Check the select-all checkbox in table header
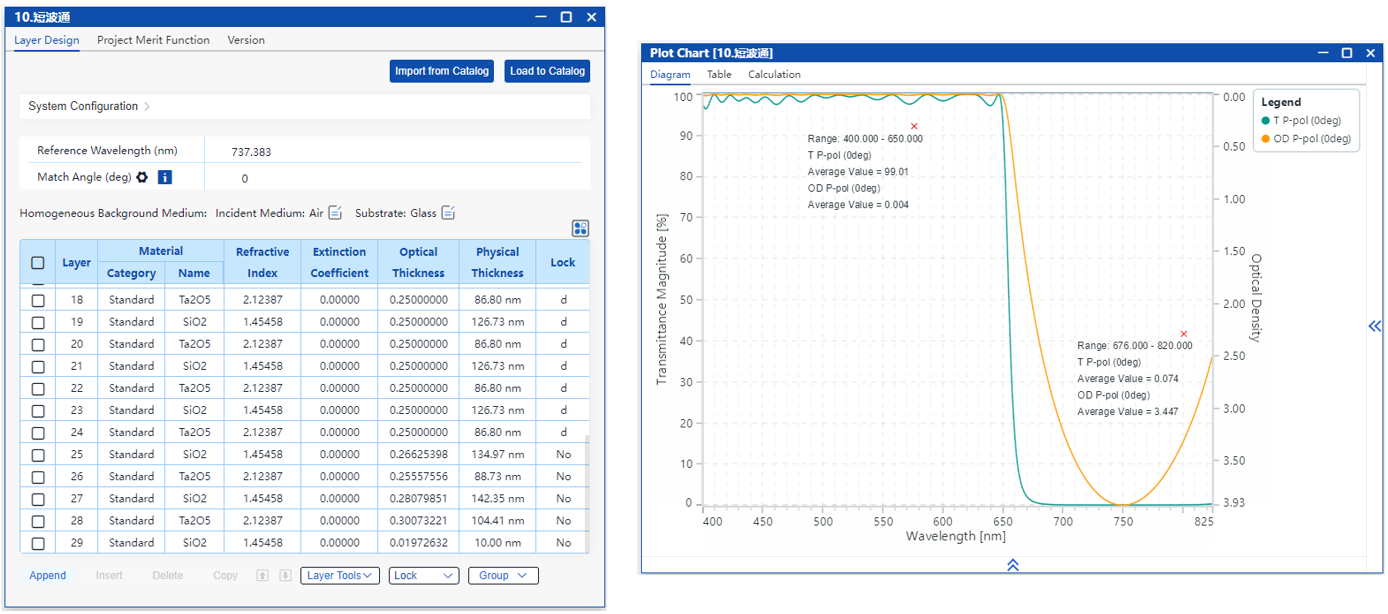This screenshot has width=1388, height=614. tap(38, 263)
